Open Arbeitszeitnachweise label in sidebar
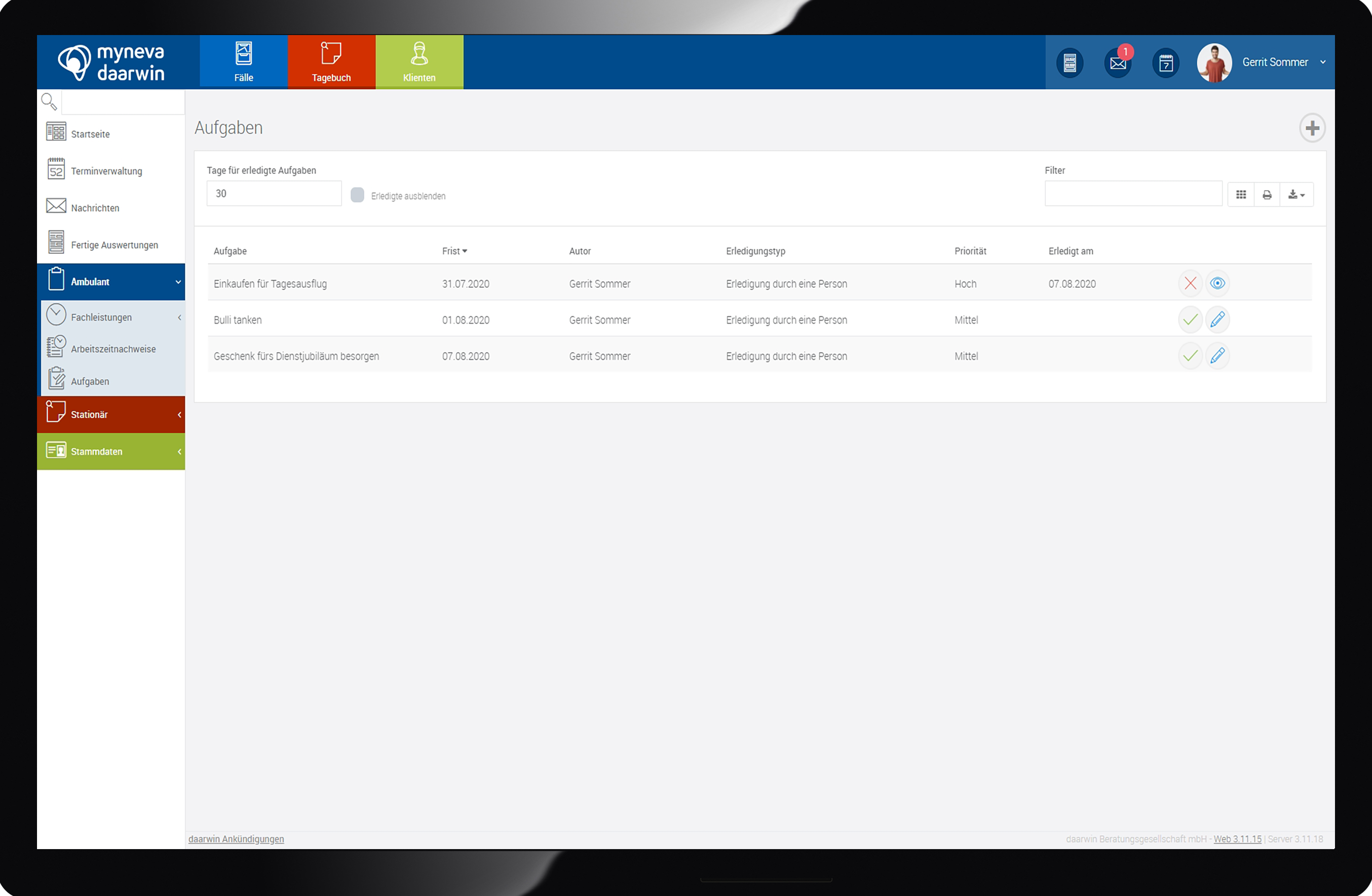 point(114,350)
